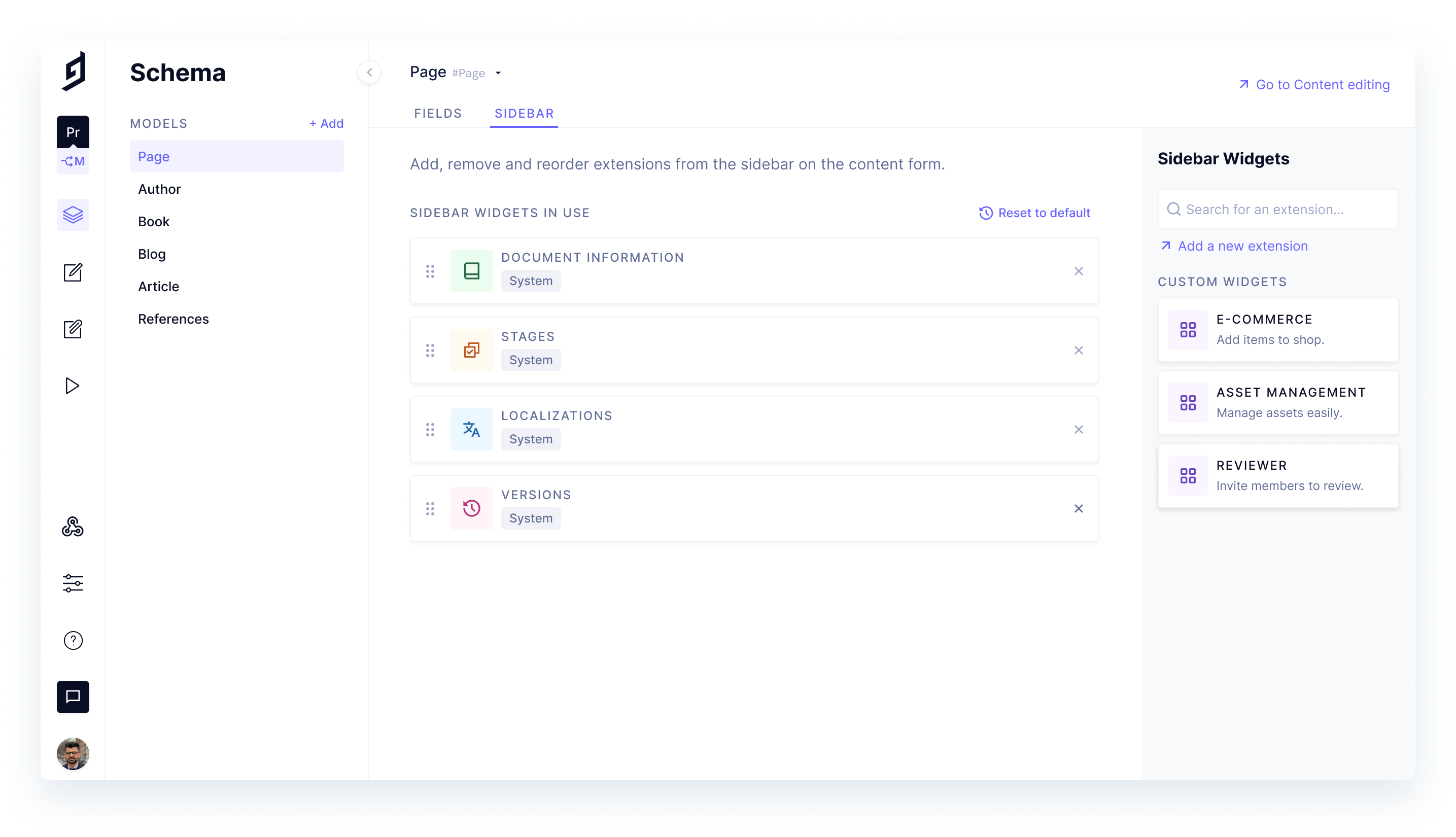Remove the LOCALIZATIONS widget
Screen dimensions: 1456x837
coord(1079,429)
